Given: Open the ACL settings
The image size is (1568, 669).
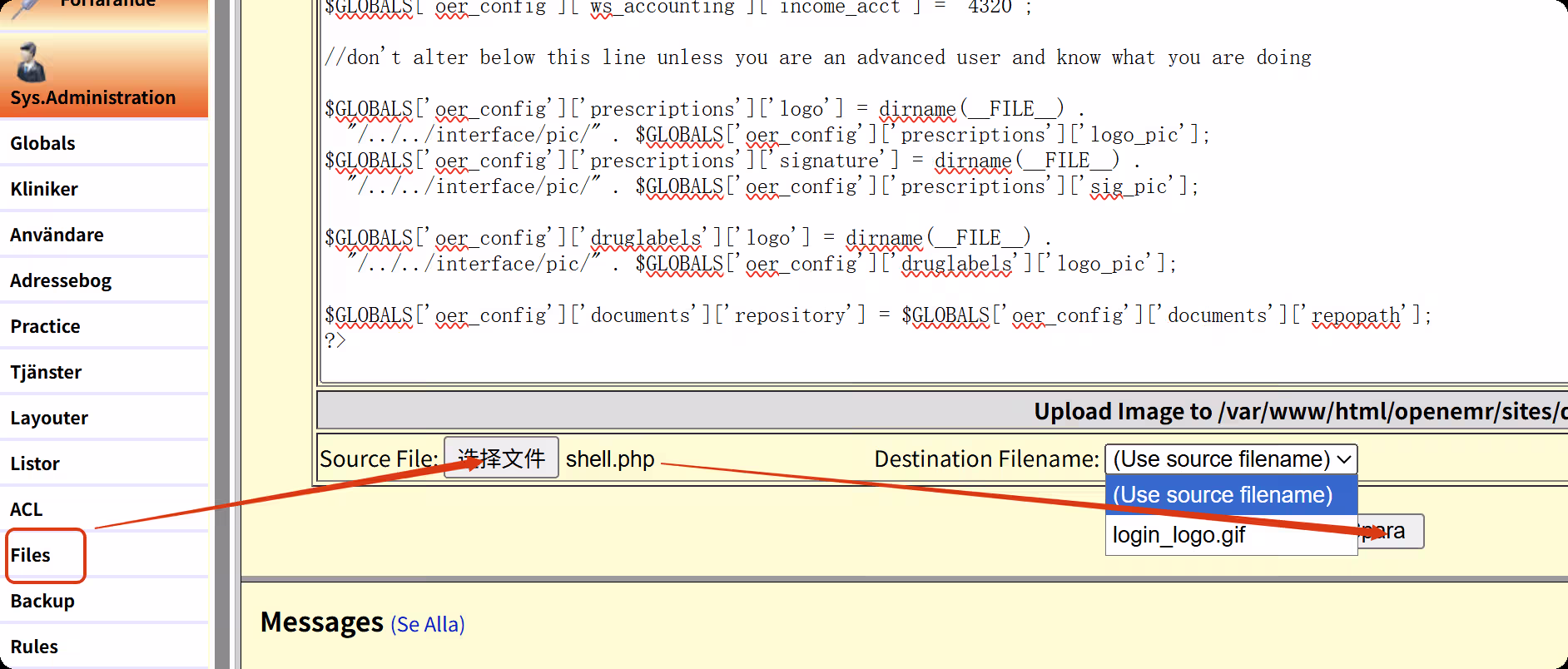Looking at the screenshot, I should (26, 509).
